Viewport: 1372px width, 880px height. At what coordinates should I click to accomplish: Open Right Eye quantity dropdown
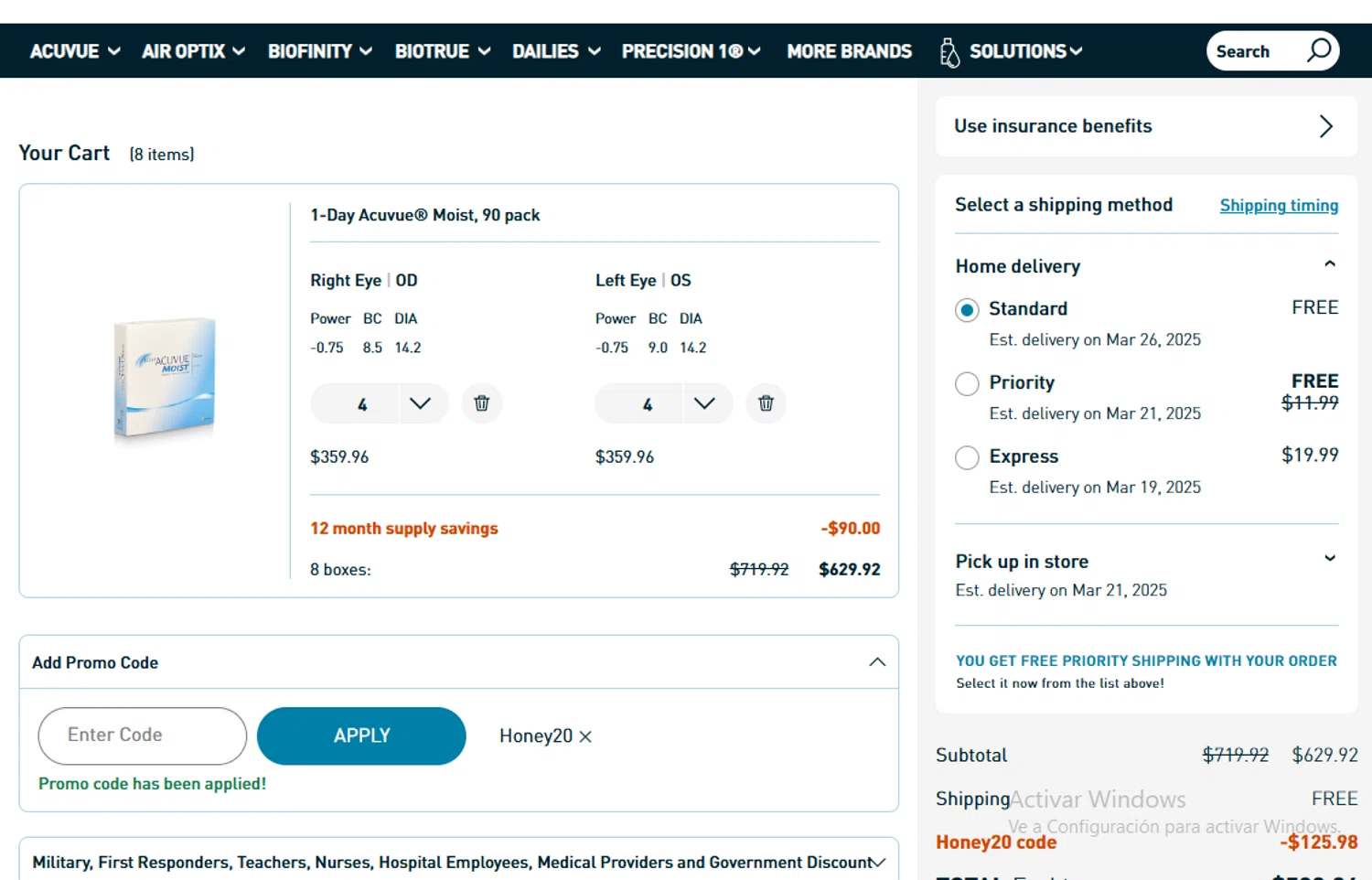pos(420,403)
